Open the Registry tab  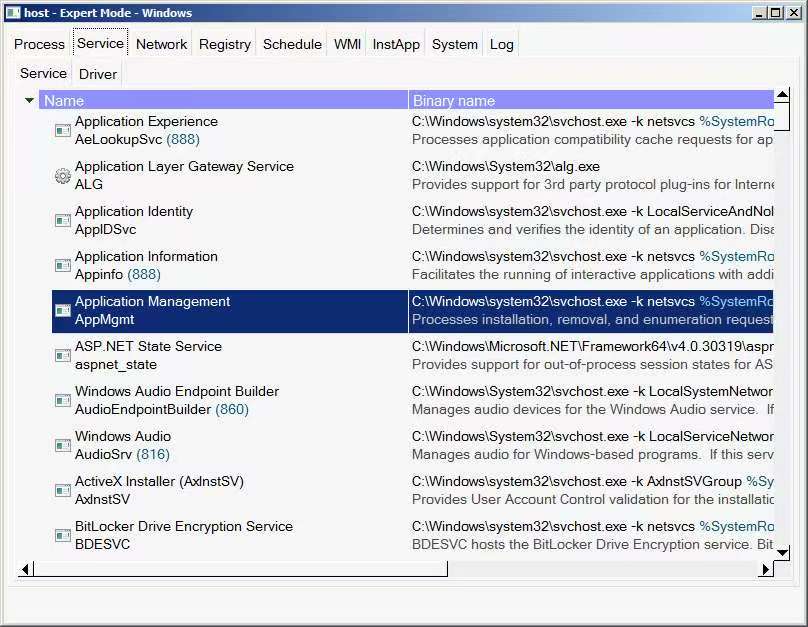[x=225, y=44]
